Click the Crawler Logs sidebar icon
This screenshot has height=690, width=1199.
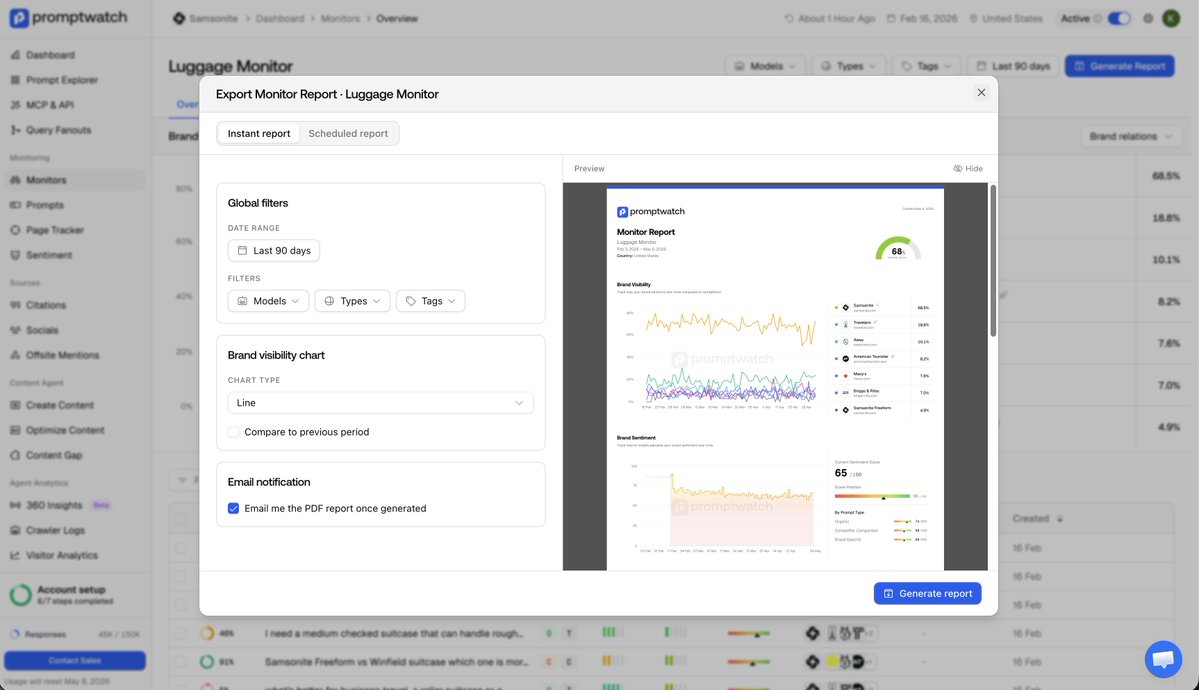[x=15, y=530]
